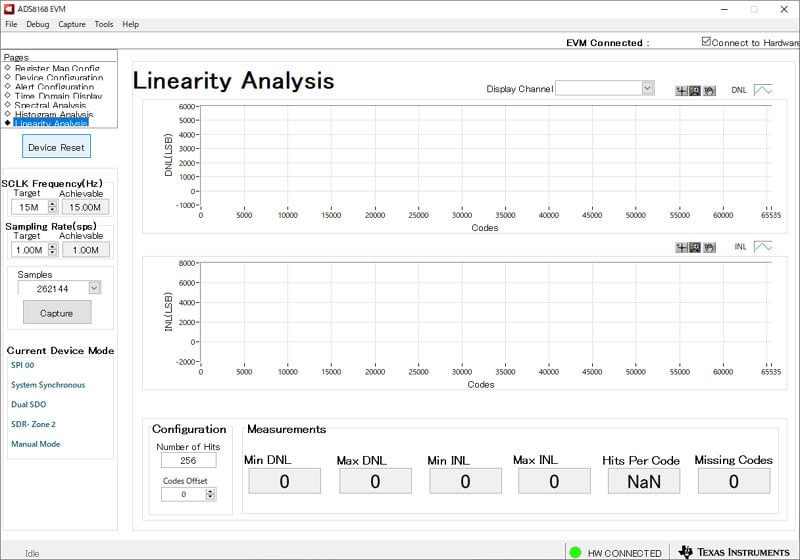Open the Samples dropdown showing 262144
800x560 pixels.
[94, 288]
